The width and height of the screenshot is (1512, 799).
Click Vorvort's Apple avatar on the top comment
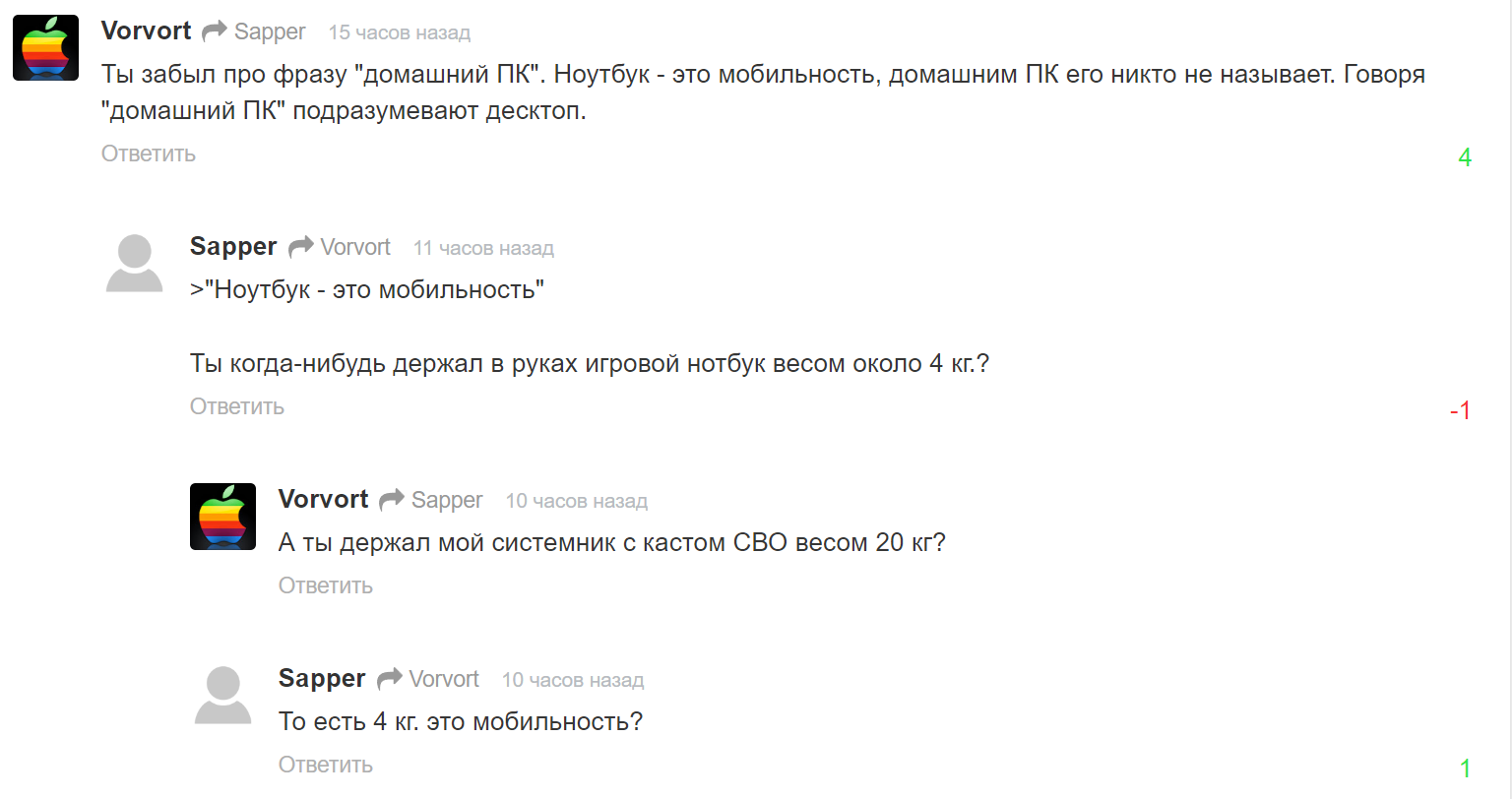pyautogui.click(x=45, y=47)
